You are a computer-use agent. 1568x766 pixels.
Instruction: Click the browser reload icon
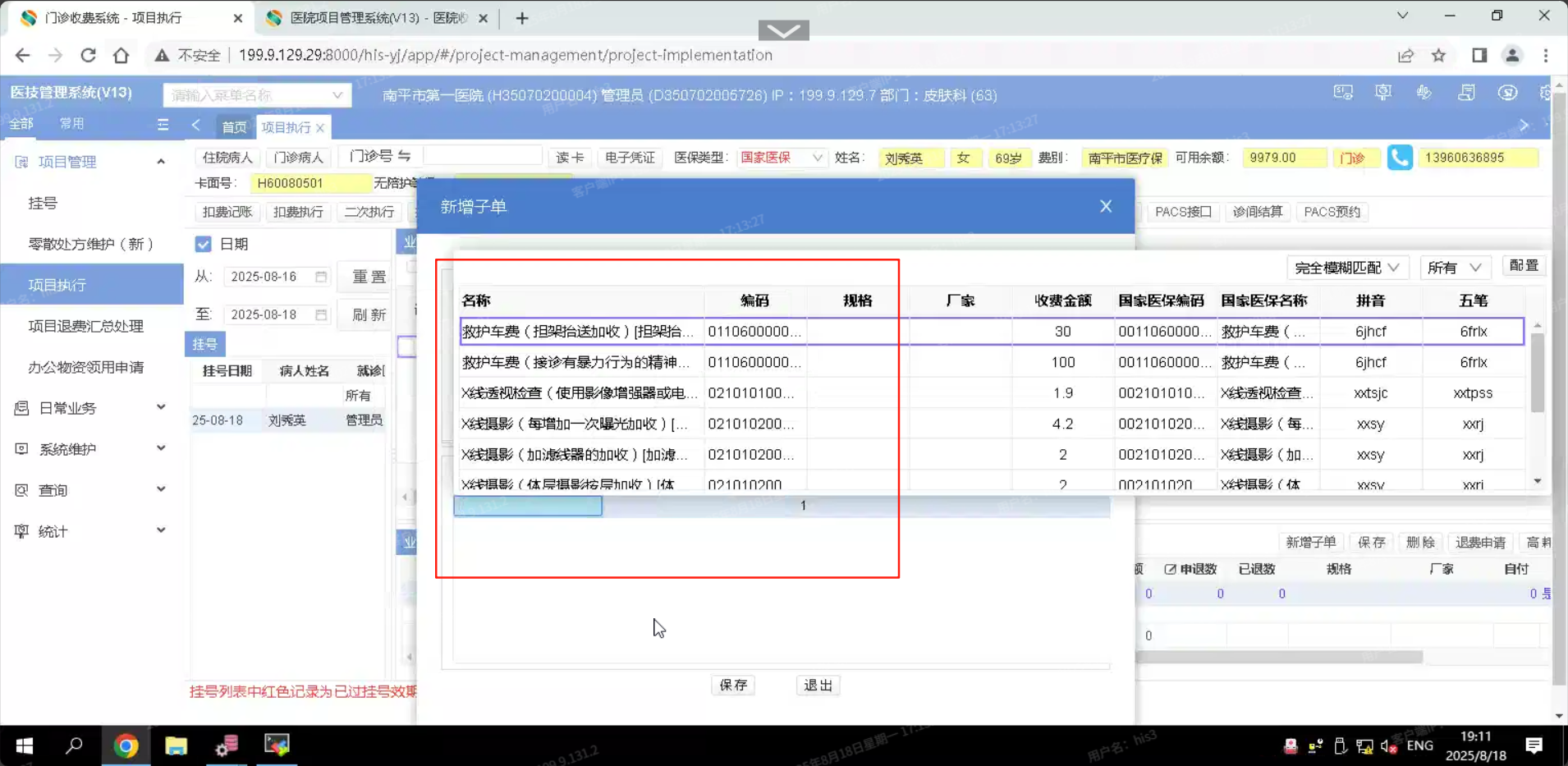click(x=88, y=55)
